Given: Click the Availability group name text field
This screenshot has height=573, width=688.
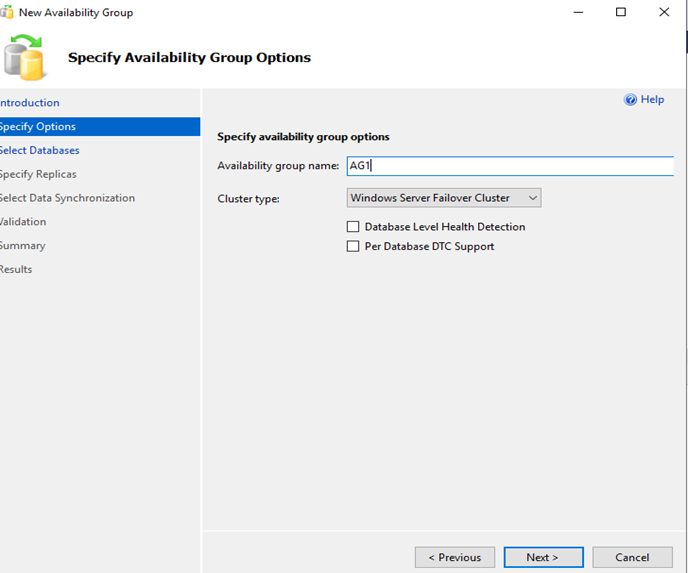Looking at the screenshot, I should point(509,166).
